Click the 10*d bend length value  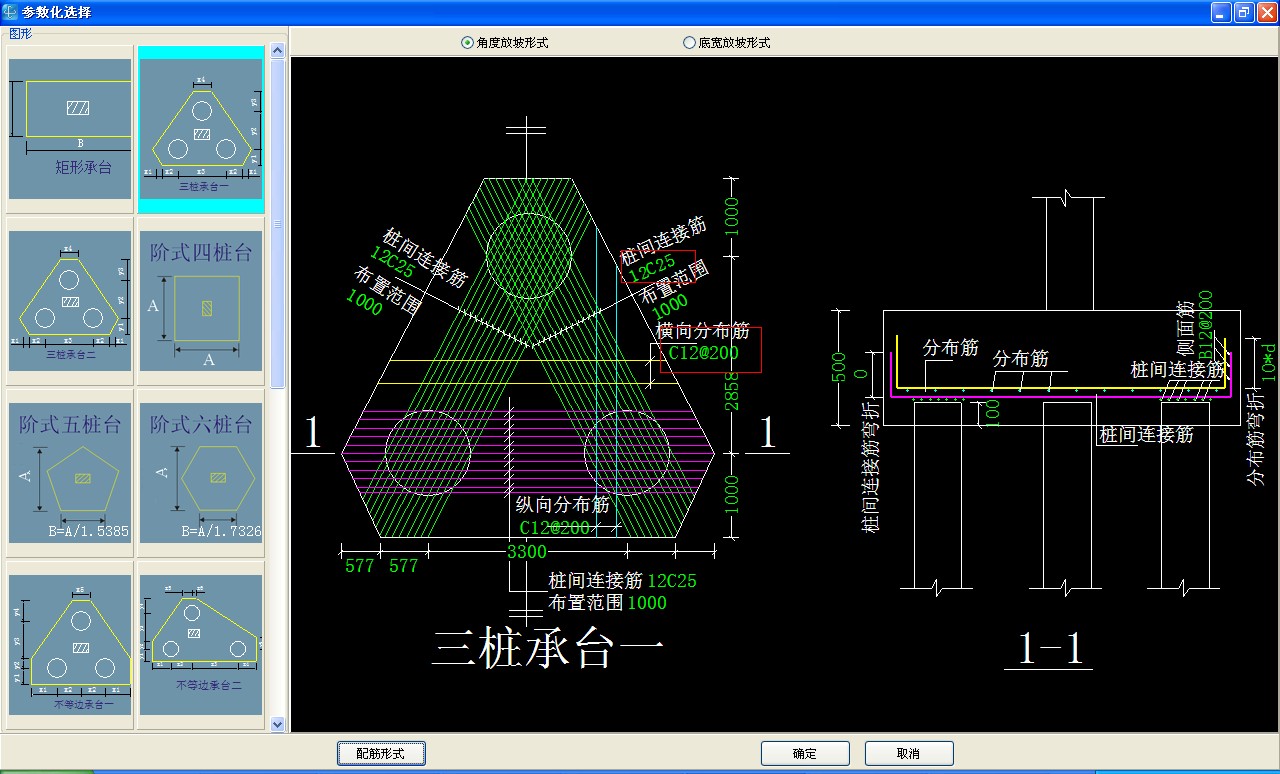pyautogui.click(x=1269, y=362)
